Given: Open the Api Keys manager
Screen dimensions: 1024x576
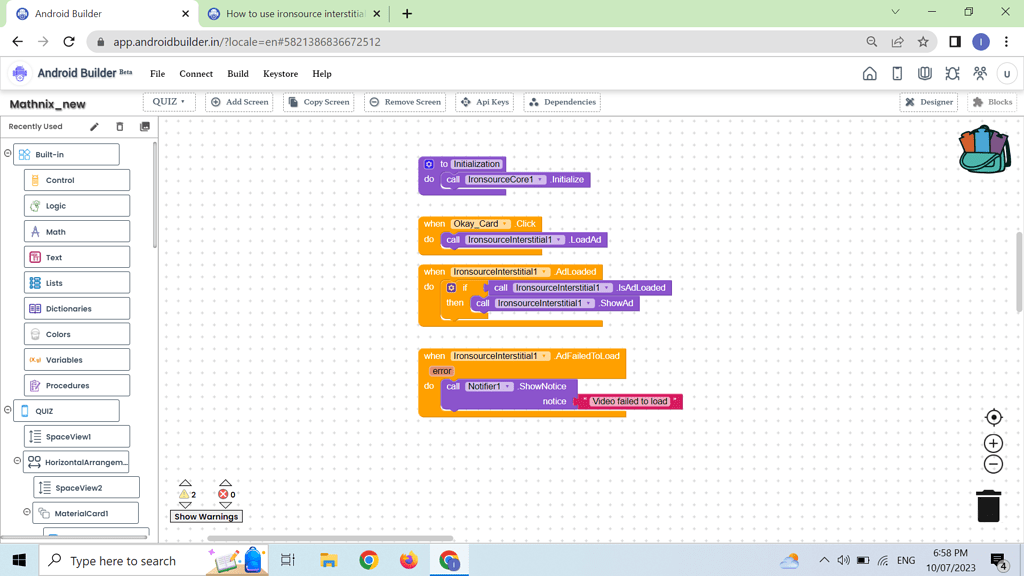Looking at the screenshot, I should tap(484, 101).
